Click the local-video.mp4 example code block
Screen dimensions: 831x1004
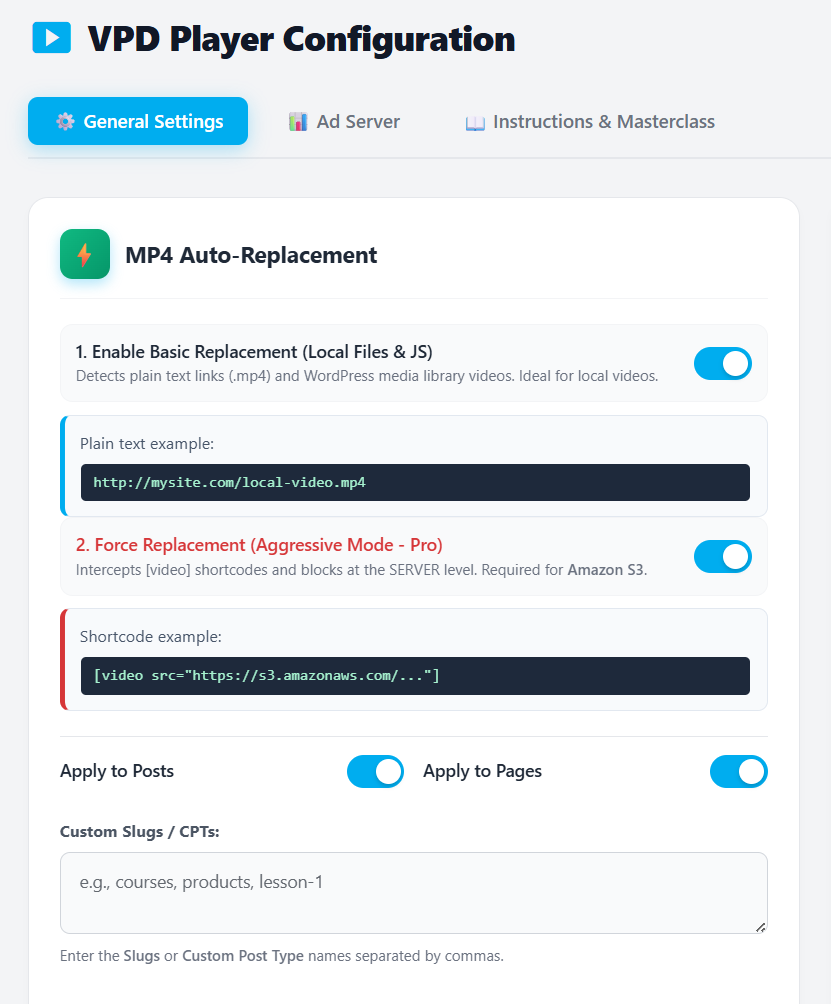pos(415,482)
